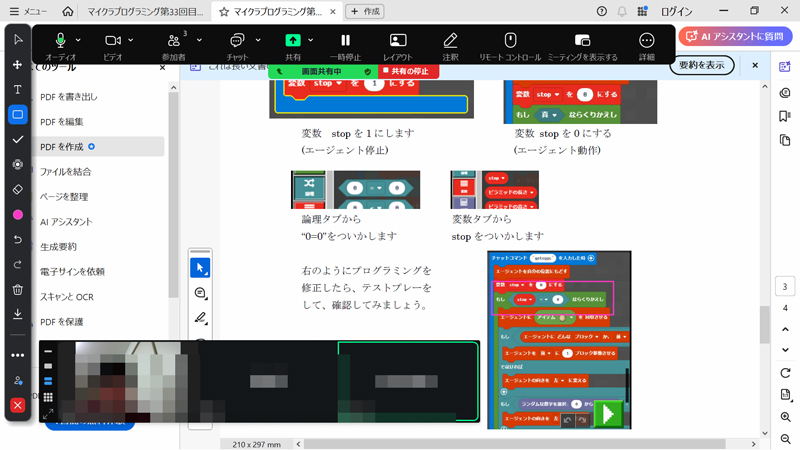Expand the participants options arrow

coord(198,40)
